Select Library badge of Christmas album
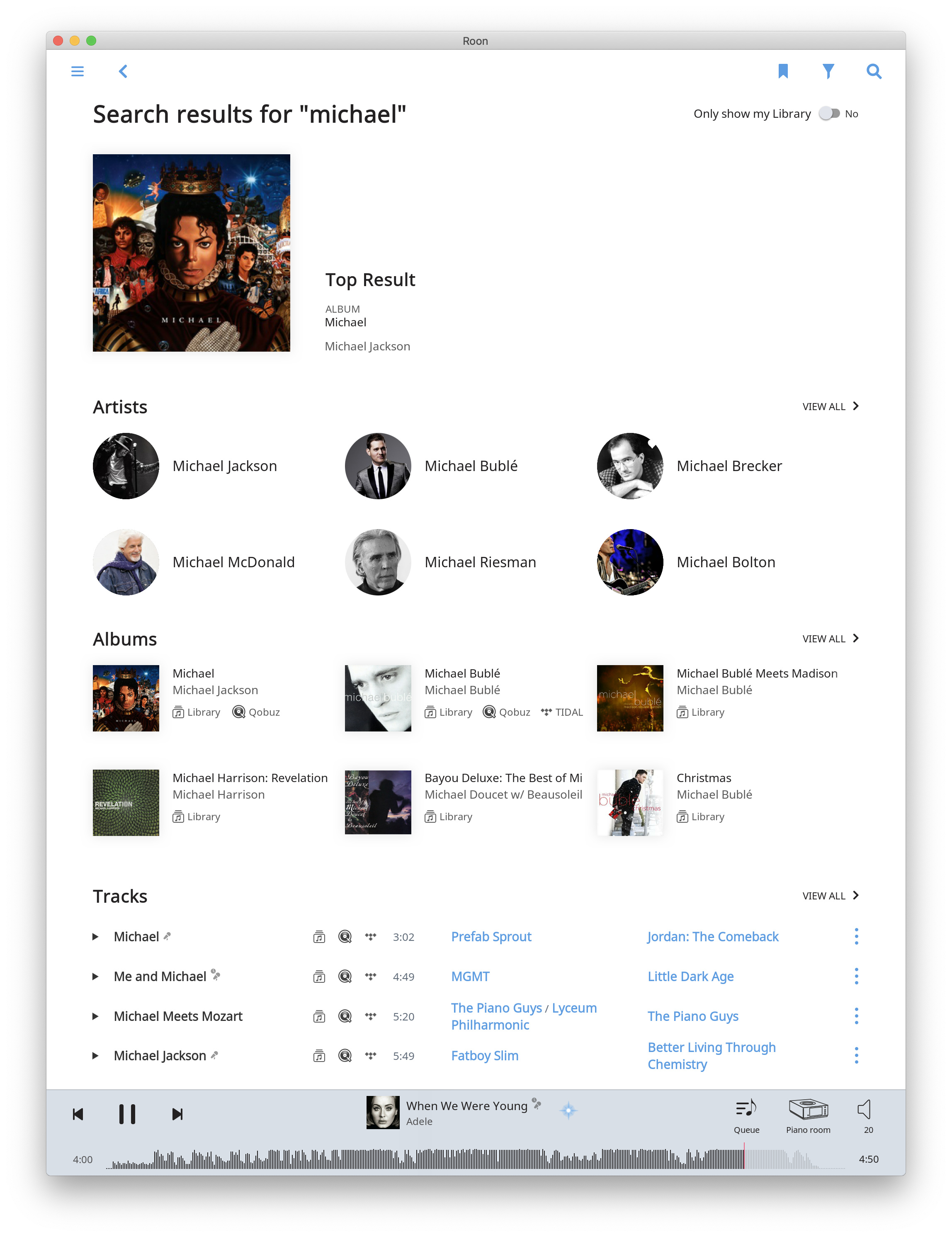Screen dimensions: 952x1244 pos(700,816)
